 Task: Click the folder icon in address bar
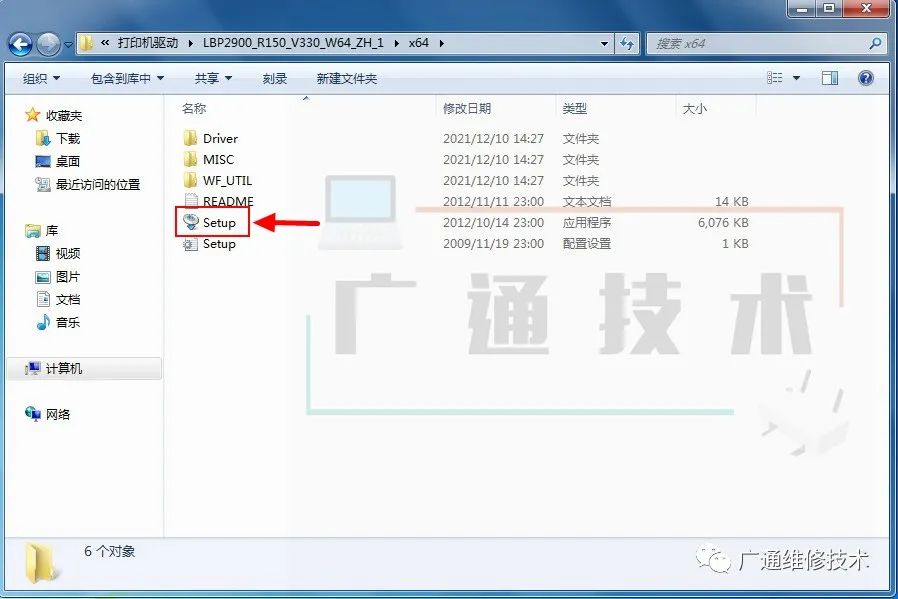86,43
